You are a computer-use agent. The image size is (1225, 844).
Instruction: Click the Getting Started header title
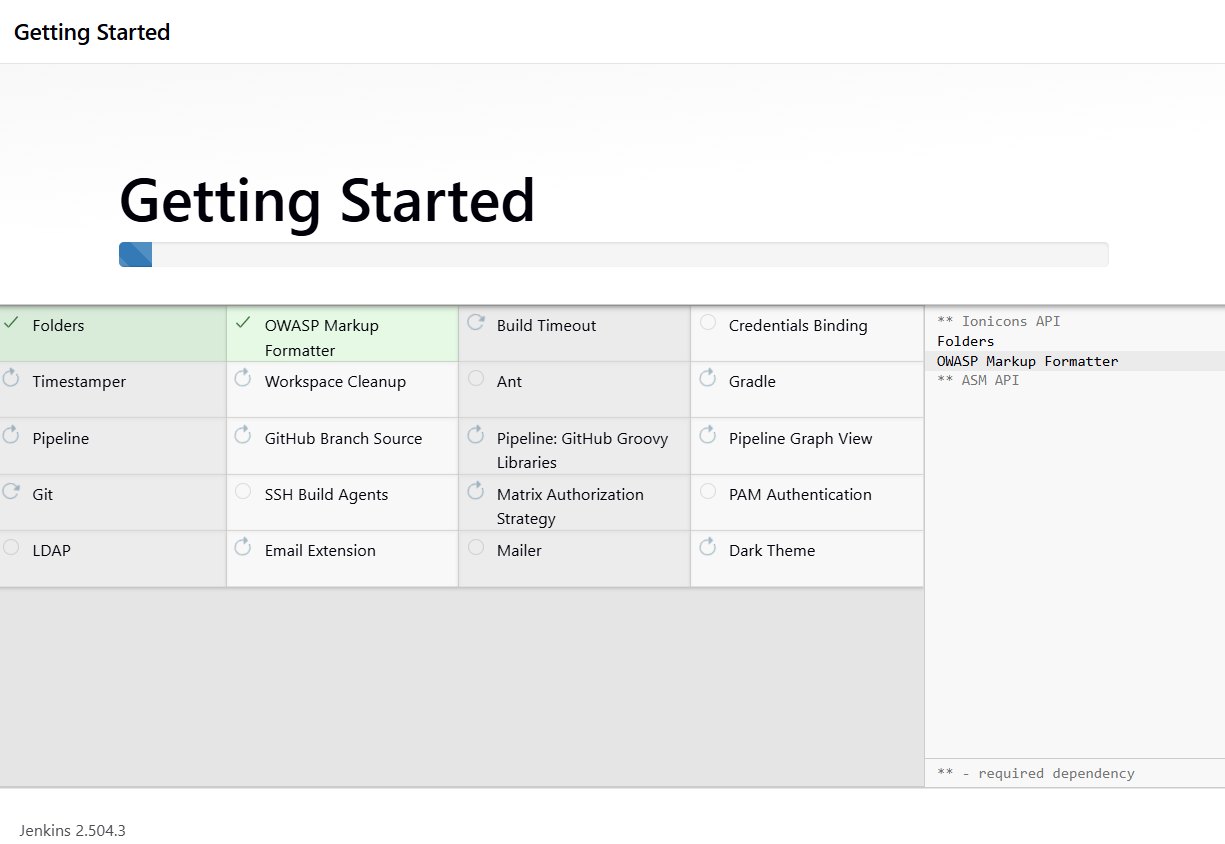click(x=92, y=32)
